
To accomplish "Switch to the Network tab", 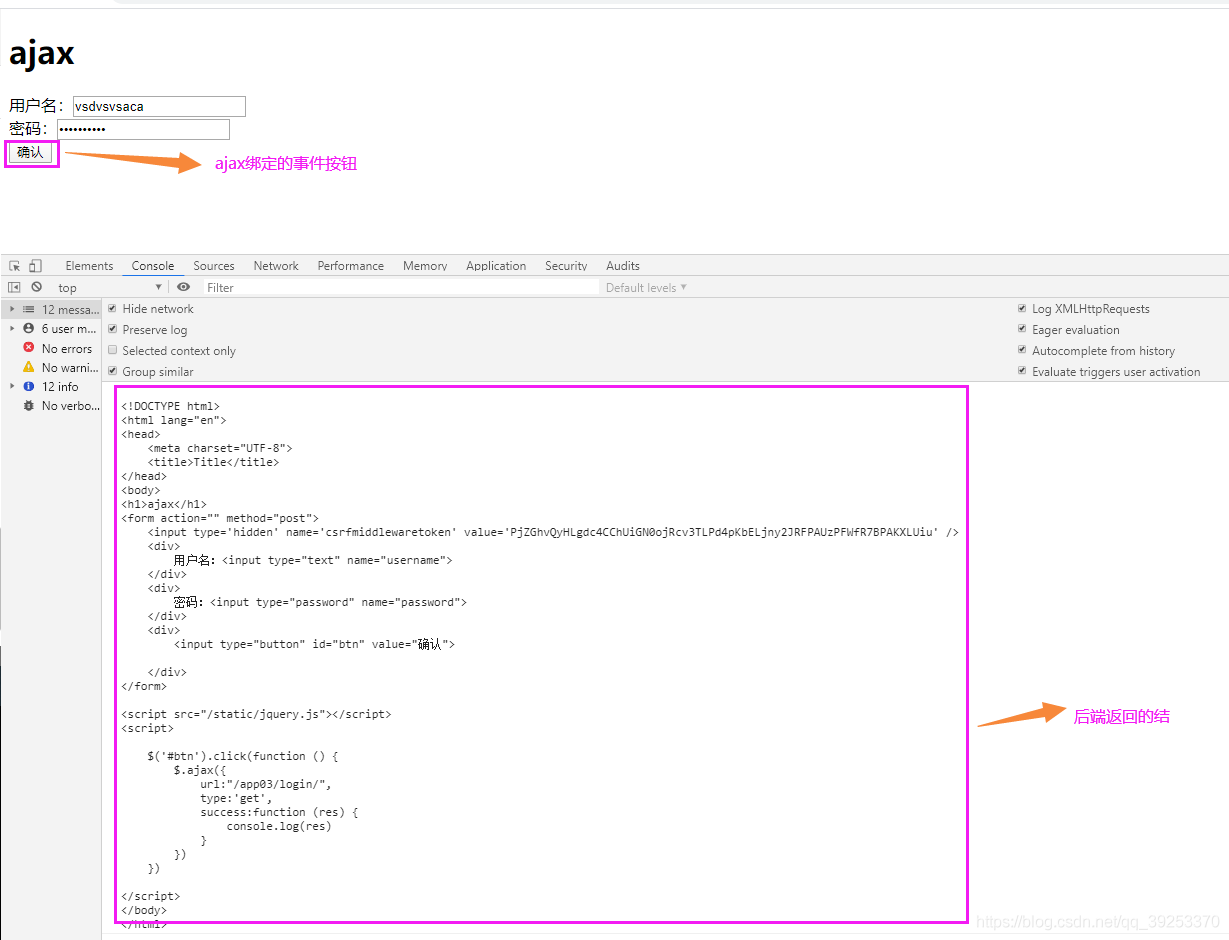I will (276, 266).
